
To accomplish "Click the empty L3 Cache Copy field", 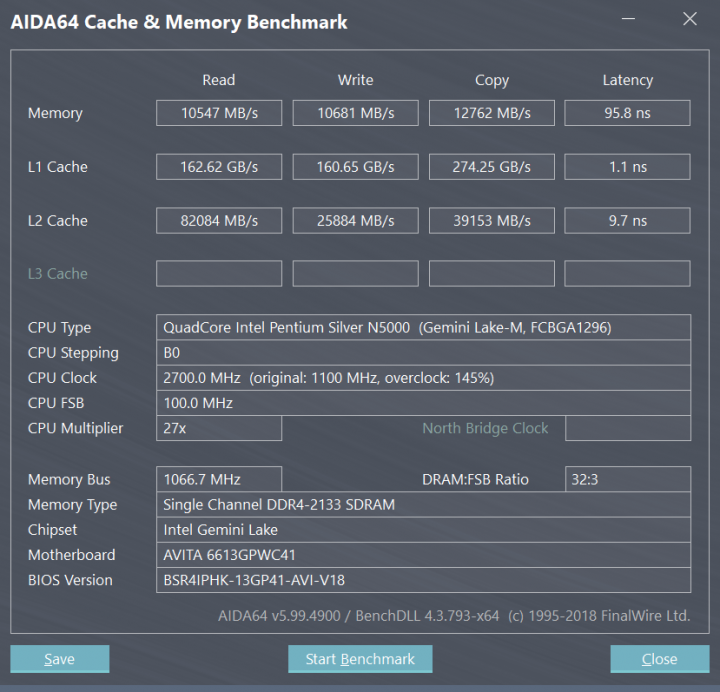I will tap(492, 274).
